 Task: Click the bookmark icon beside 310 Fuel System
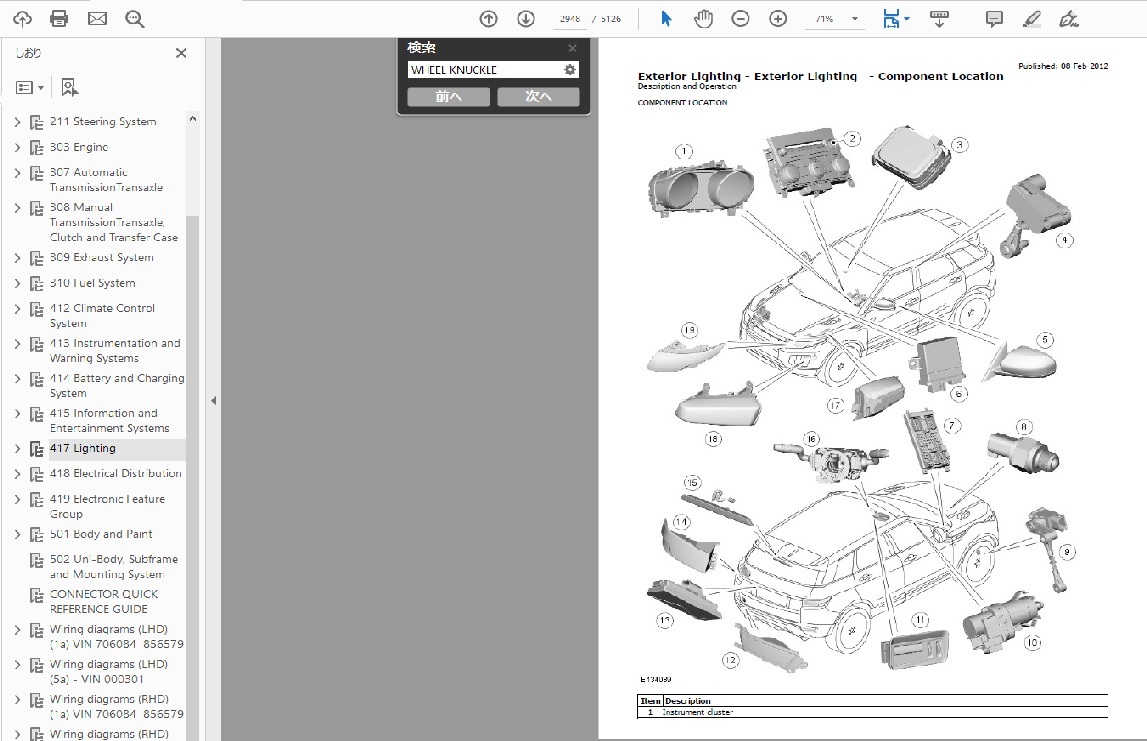click(37, 284)
